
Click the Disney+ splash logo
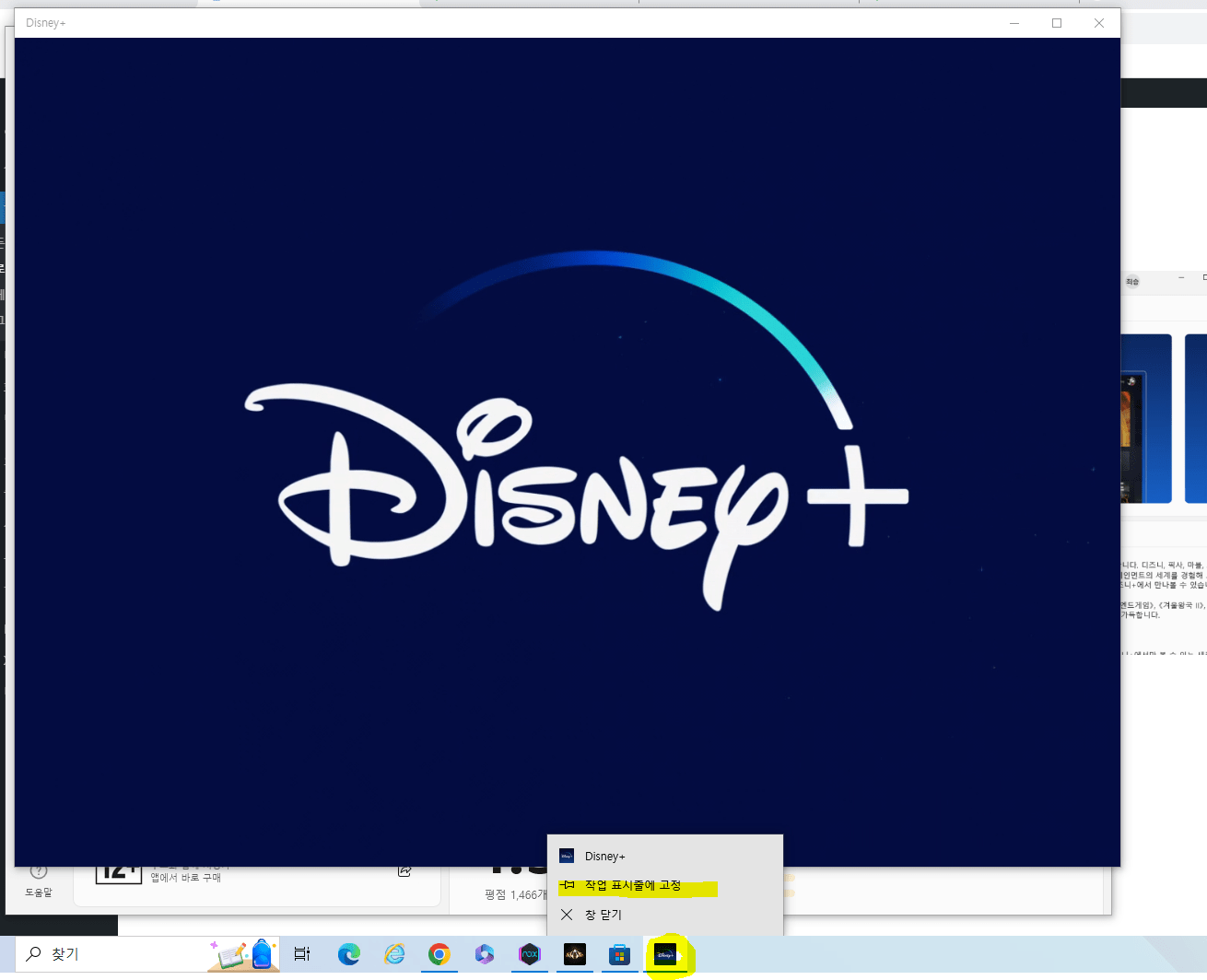[x=577, y=432]
